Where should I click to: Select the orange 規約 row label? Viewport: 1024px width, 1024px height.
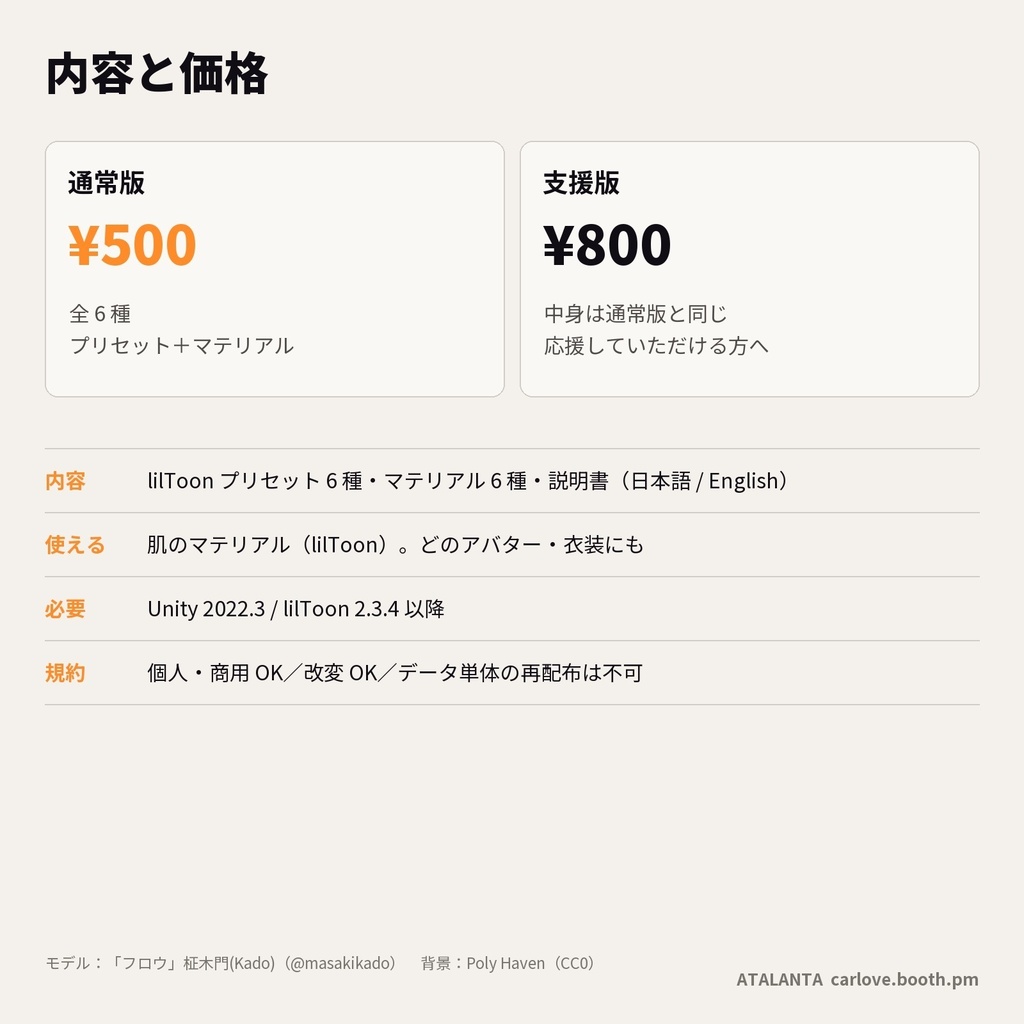pos(65,673)
